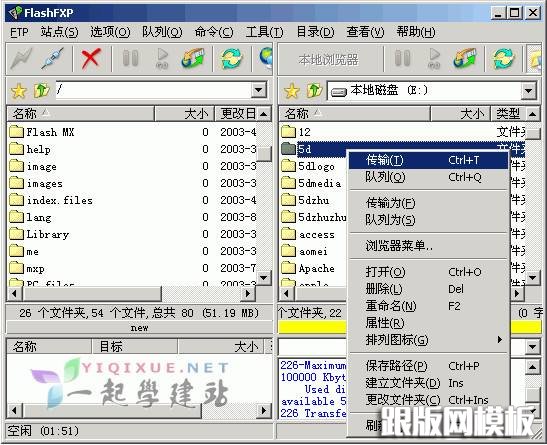The image size is (547, 445).
Task: Open the local disk (E:) drive dropdown
Action: [529, 91]
